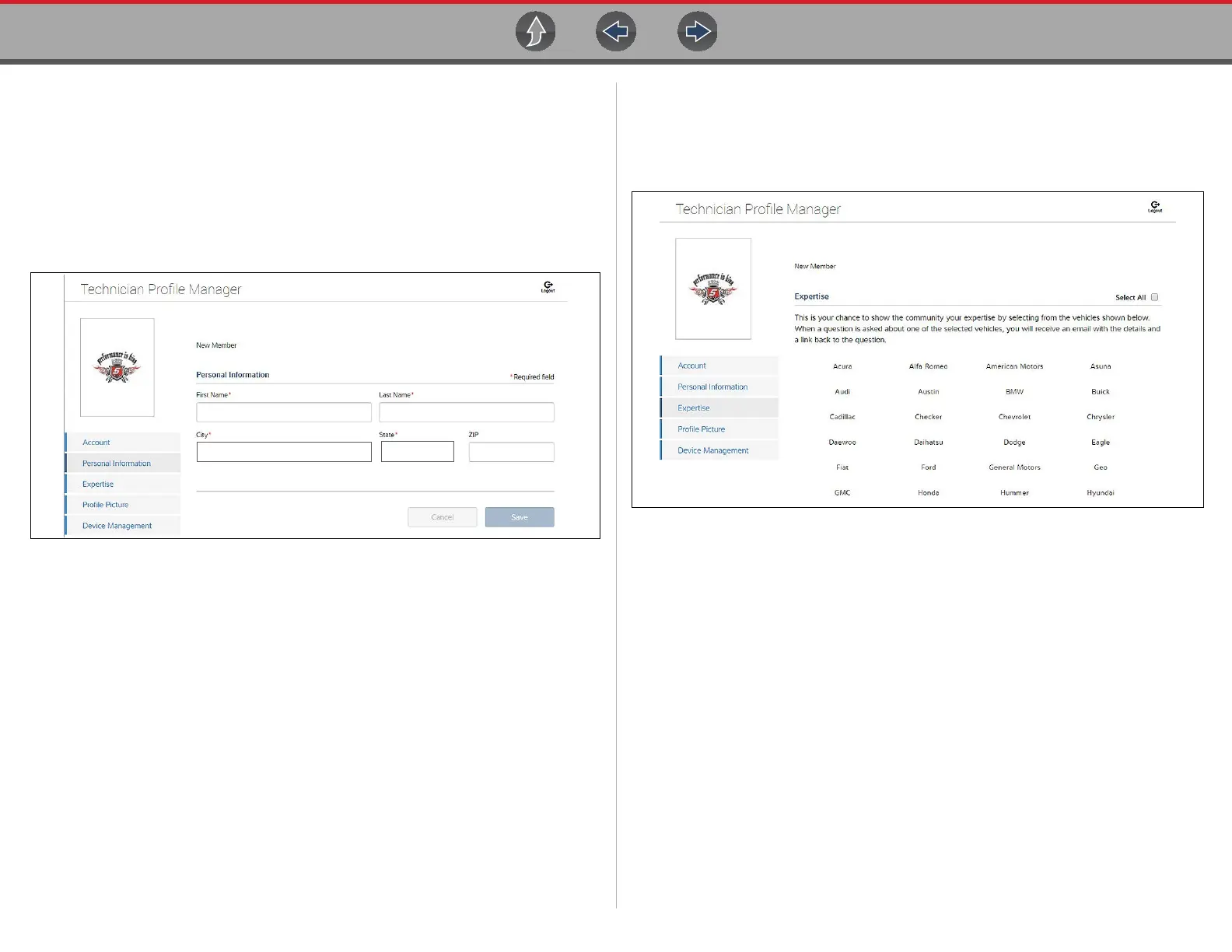Focus the Last Name input field
Image resolution: width=1232 pixels, height=952 pixels.
tap(467, 412)
